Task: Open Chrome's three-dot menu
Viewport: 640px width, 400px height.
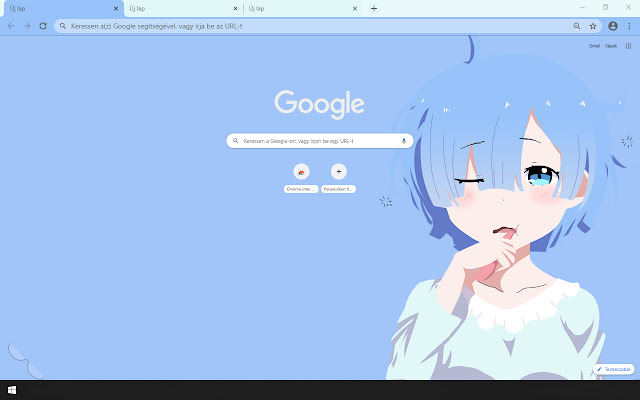Action: pyautogui.click(x=629, y=26)
